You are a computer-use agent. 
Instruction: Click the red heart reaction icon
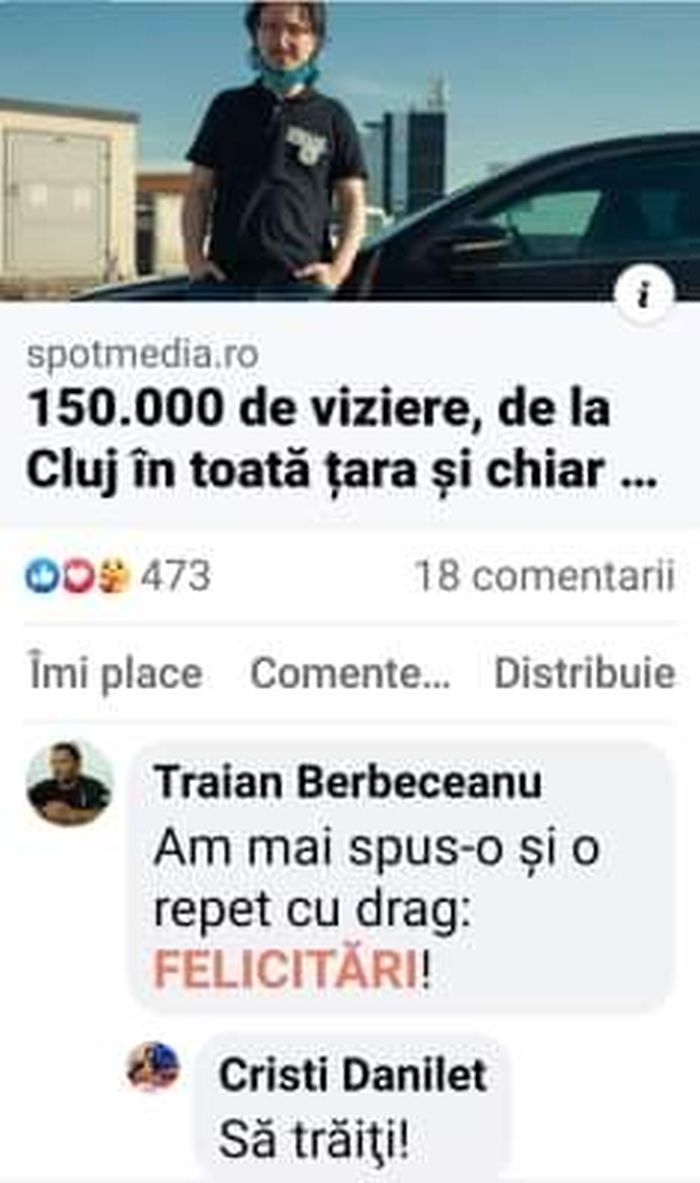[77, 576]
